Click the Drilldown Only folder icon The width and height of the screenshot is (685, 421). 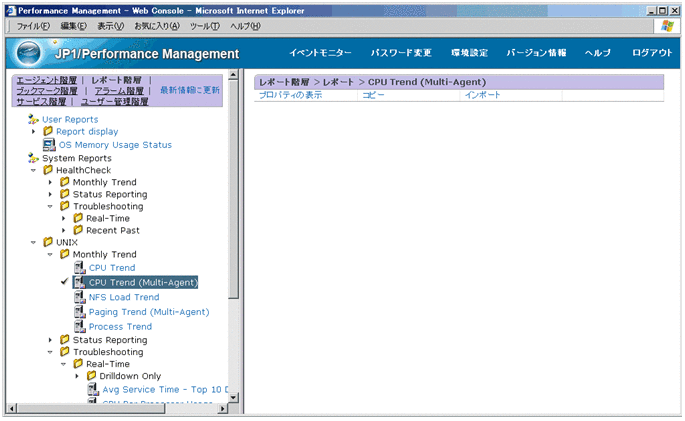click(91, 376)
